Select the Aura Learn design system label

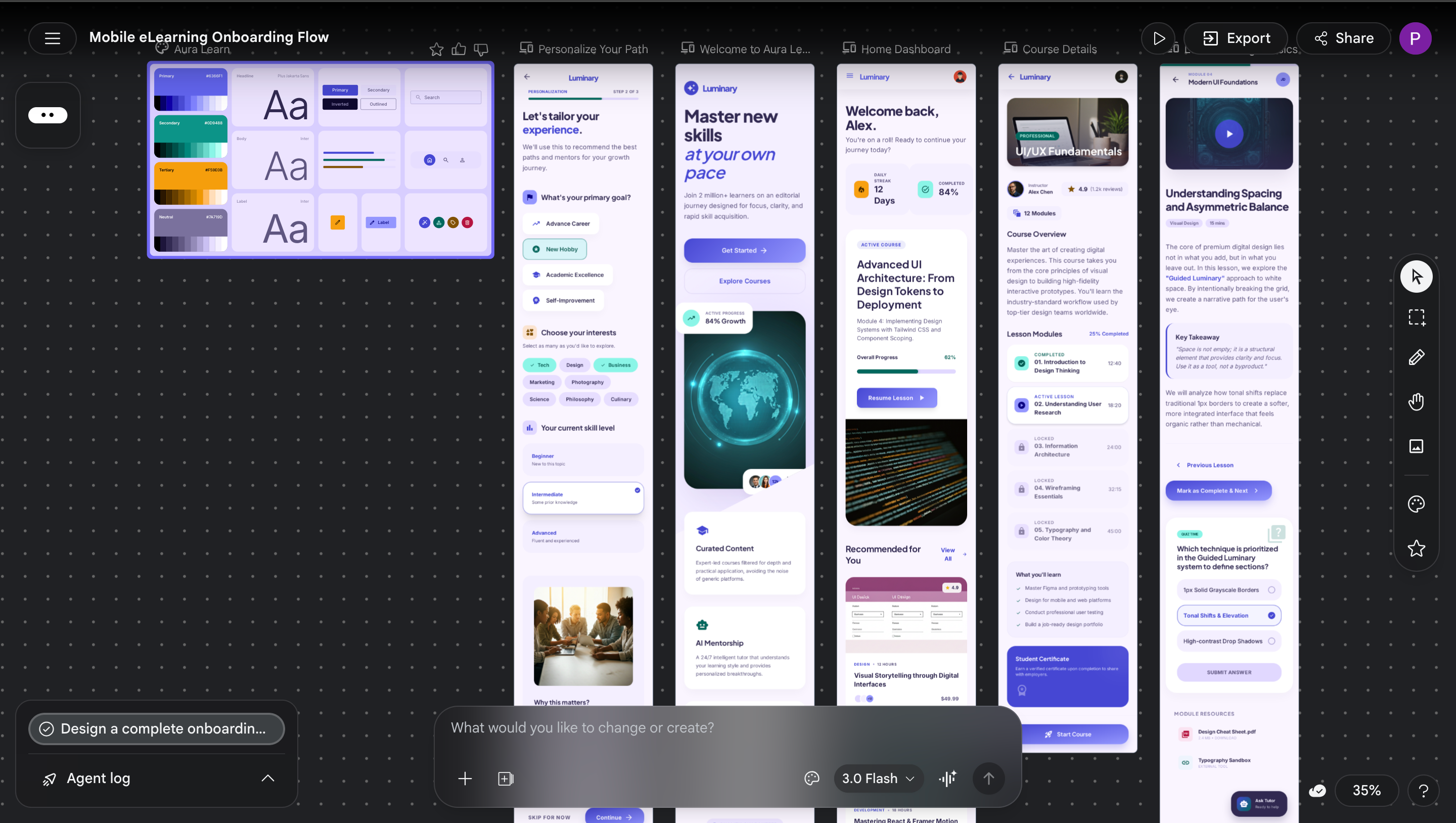(202, 50)
